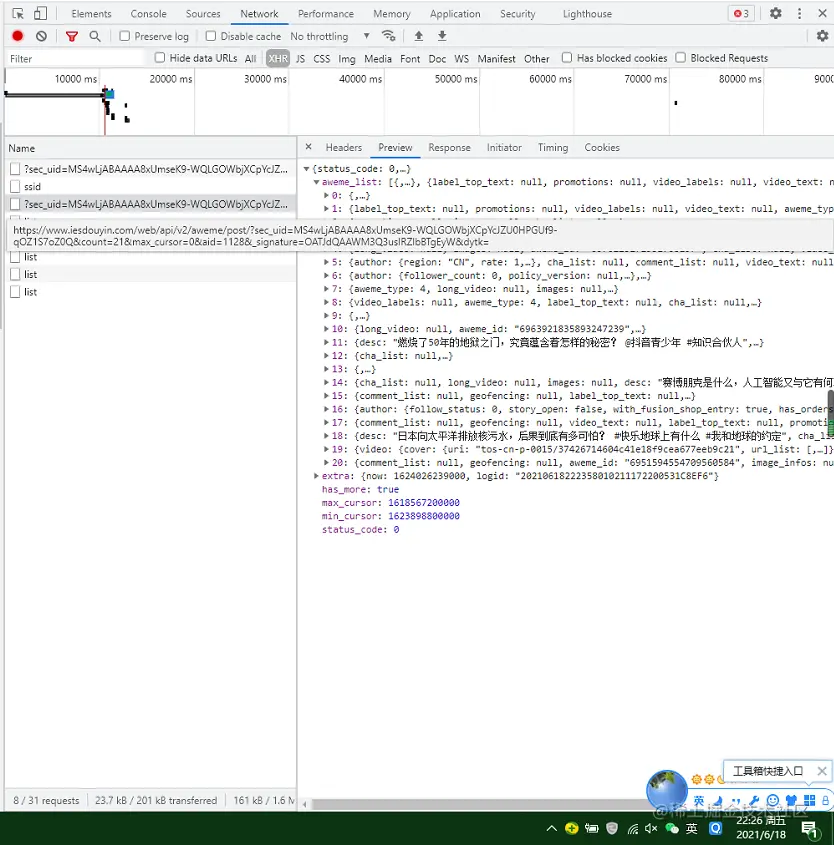Select the ssid request row
This screenshot has width=834, height=845.
click(x=151, y=186)
